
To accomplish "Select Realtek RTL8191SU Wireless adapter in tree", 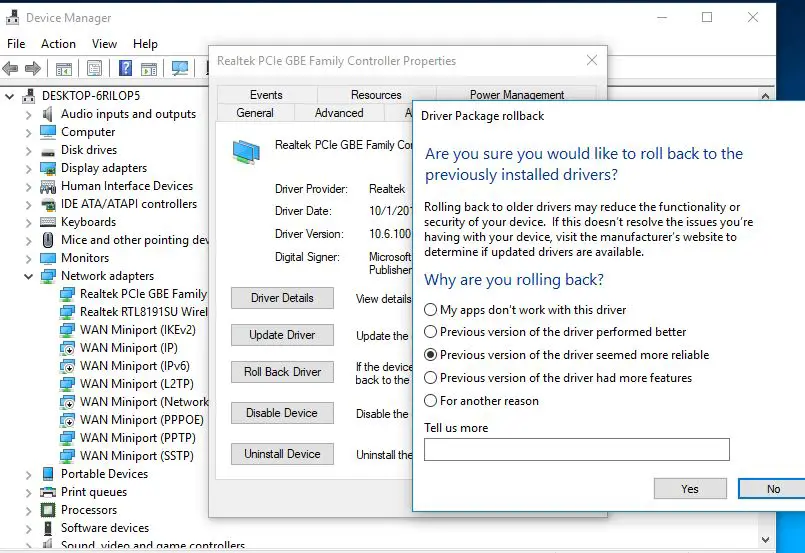I will coord(134,312).
